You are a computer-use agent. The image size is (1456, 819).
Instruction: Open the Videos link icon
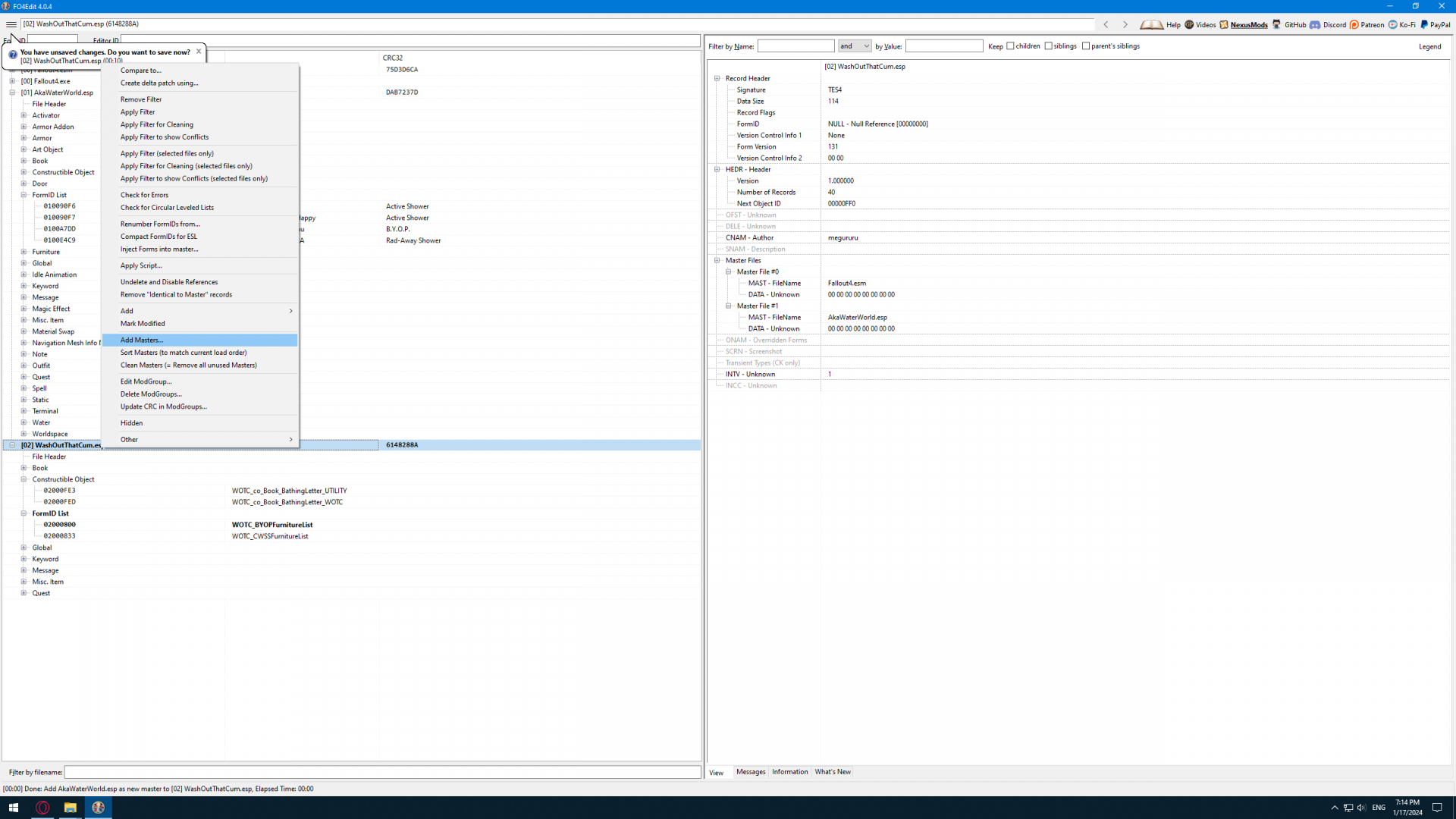[1189, 24]
